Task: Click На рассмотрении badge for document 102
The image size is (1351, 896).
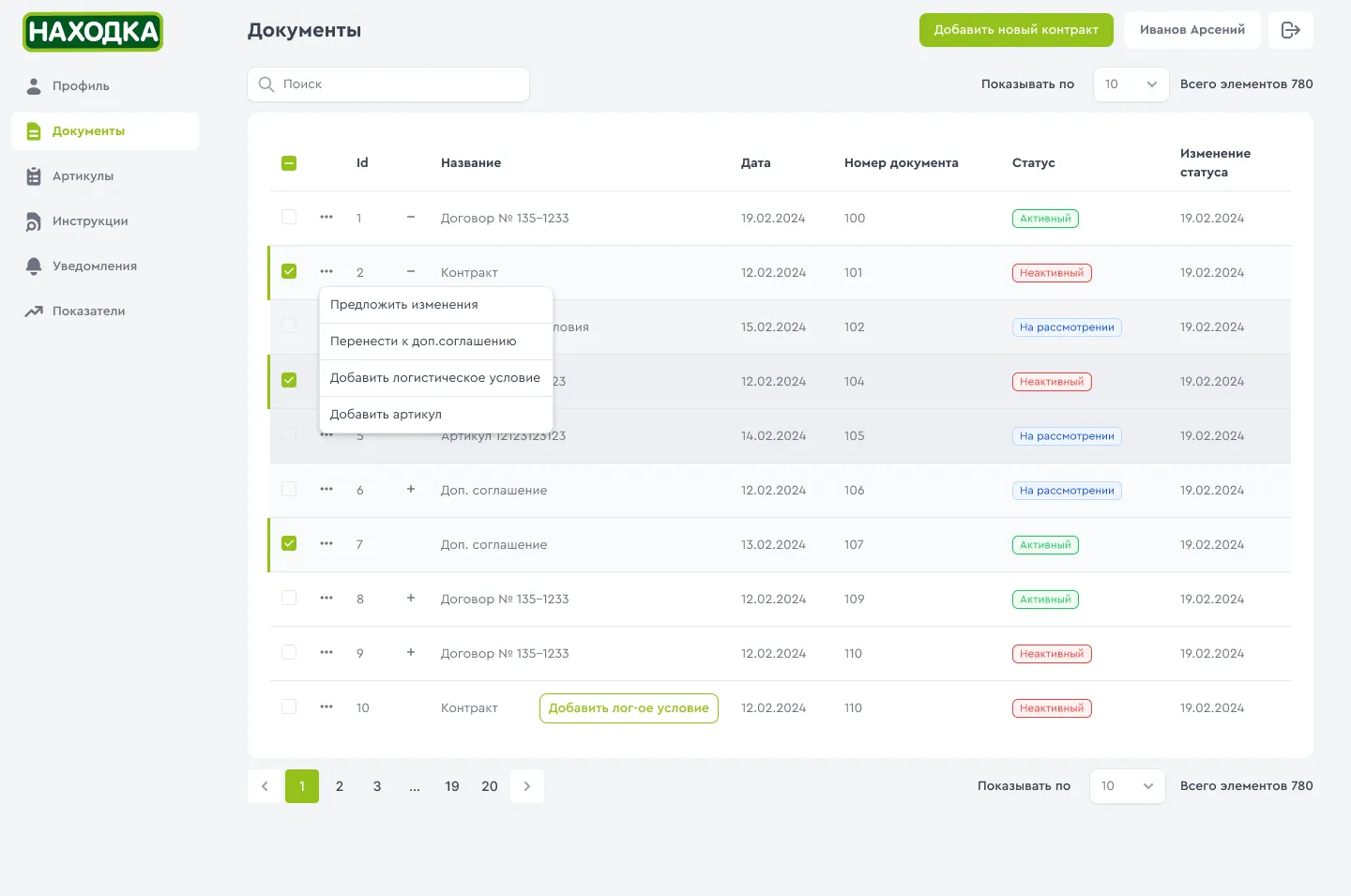Action: click(1067, 327)
